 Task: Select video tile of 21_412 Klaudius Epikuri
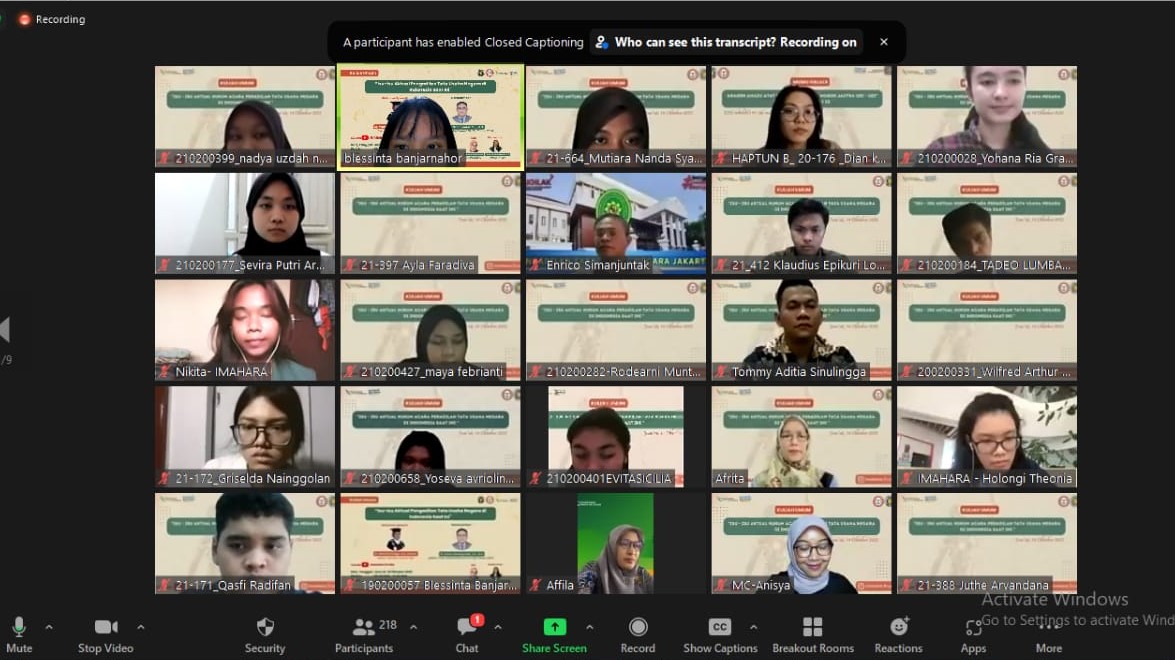click(x=801, y=223)
